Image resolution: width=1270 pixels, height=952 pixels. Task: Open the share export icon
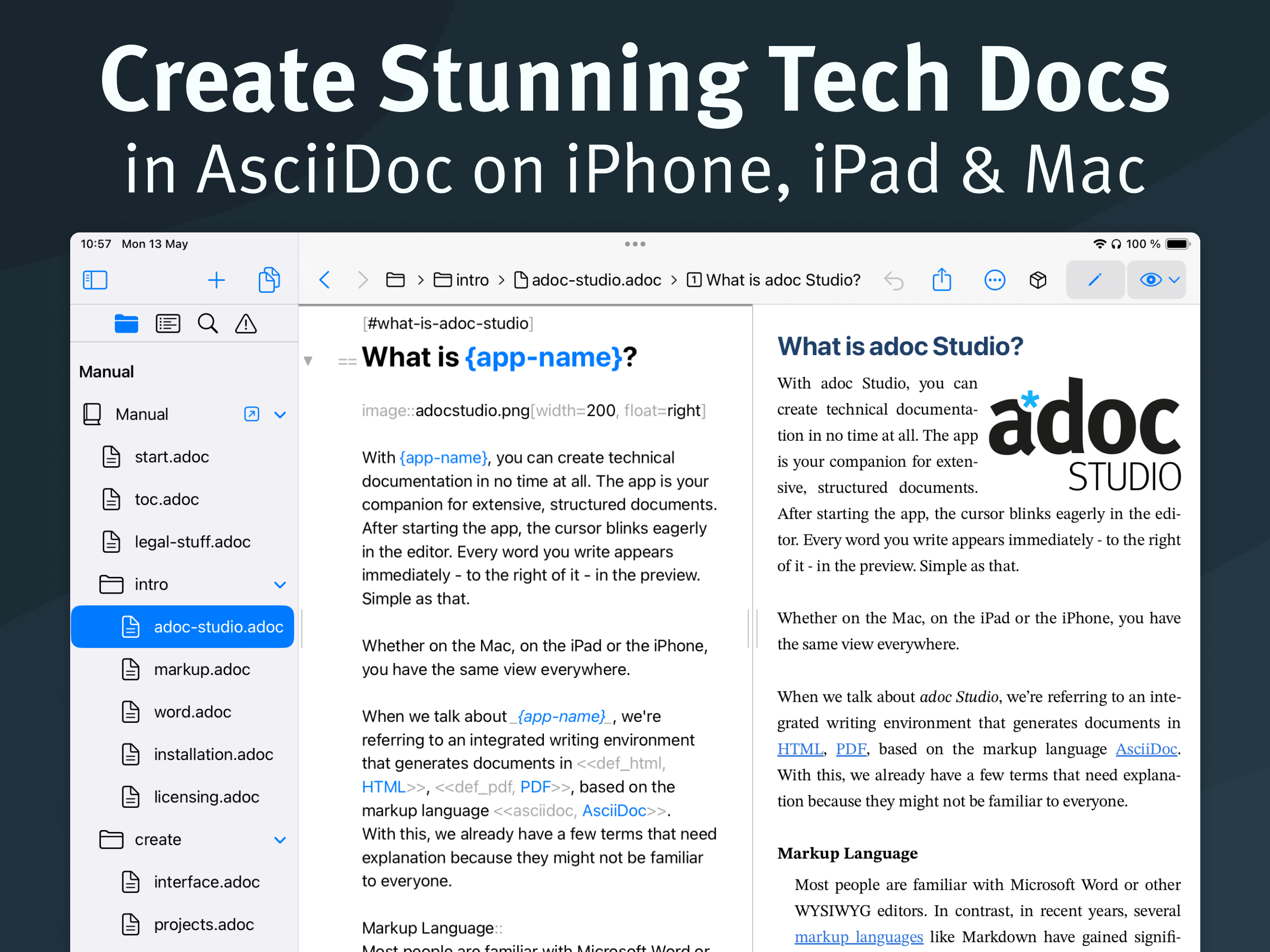(942, 280)
